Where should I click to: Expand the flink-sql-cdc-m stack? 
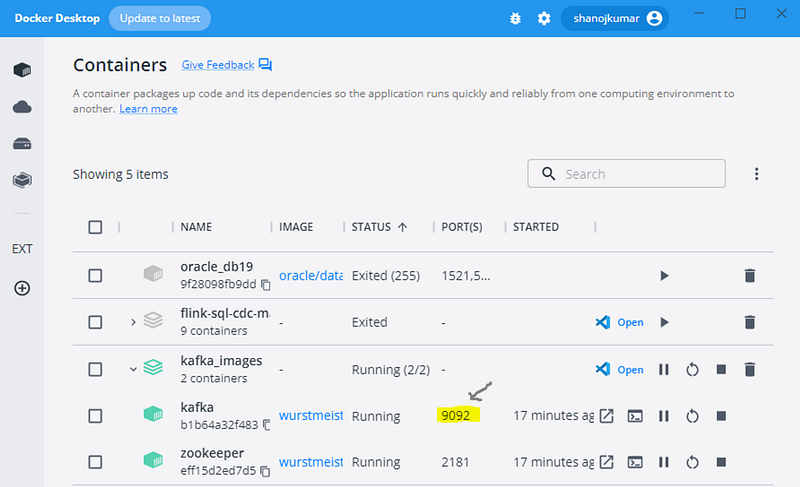(133, 322)
